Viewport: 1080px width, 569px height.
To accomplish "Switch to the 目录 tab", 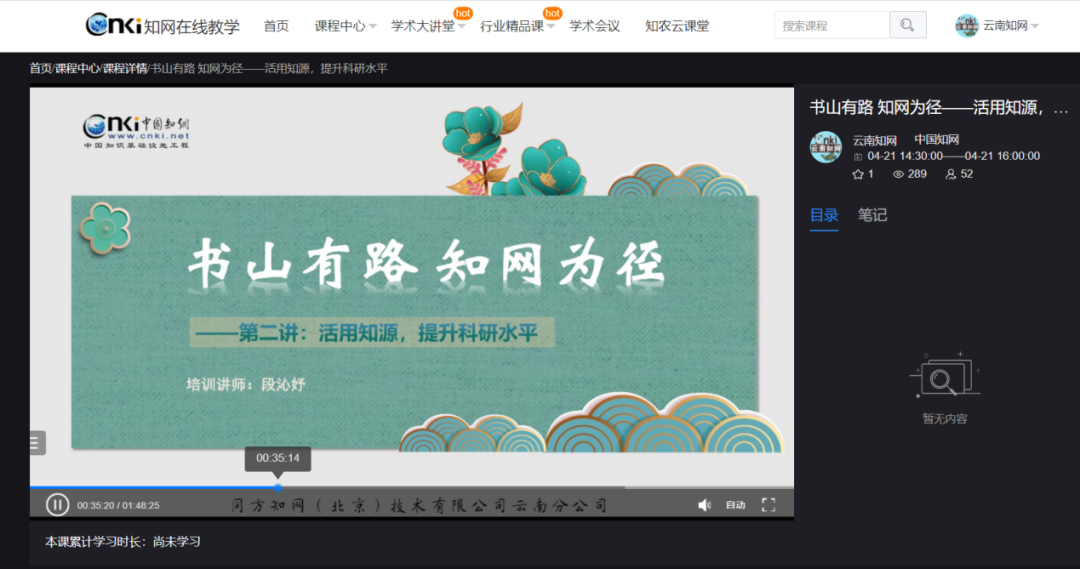I will point(824,215).
